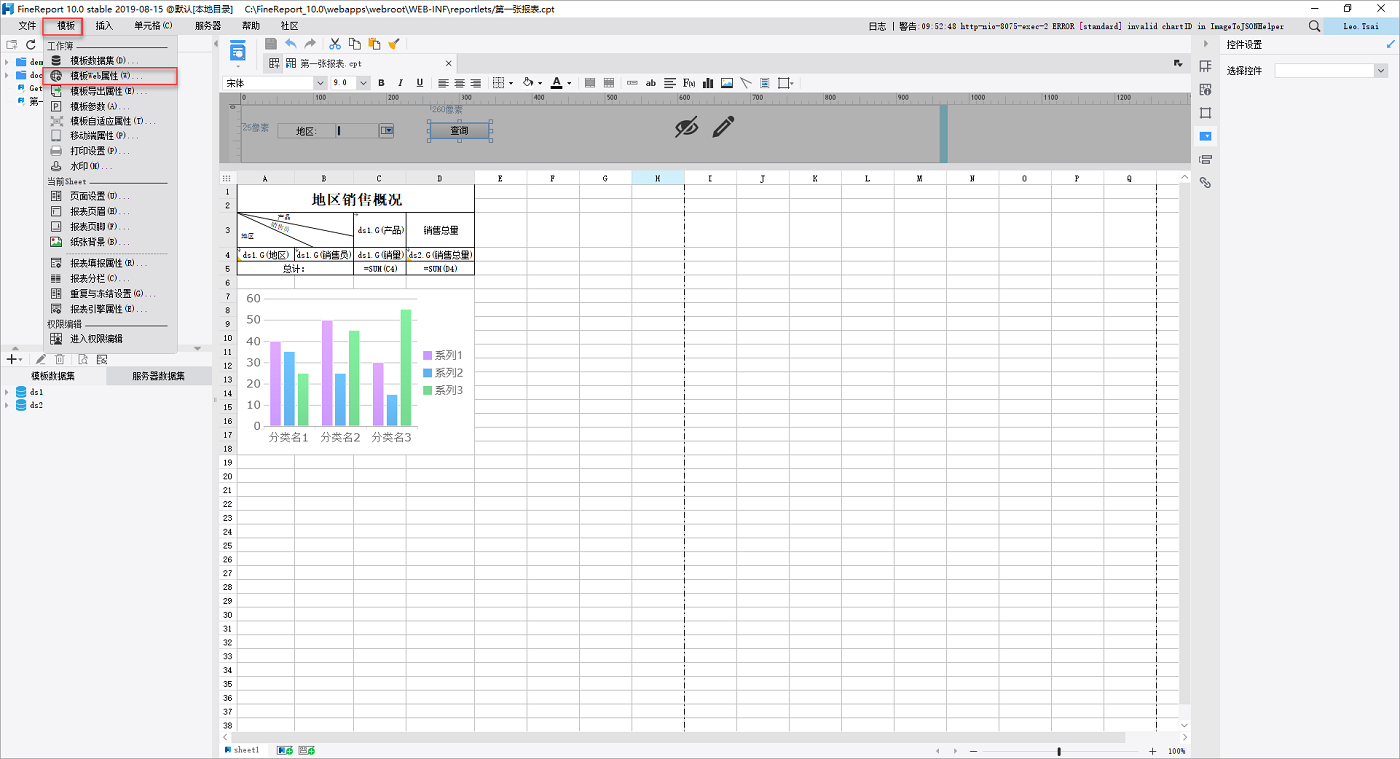
Task: Select the Format Painter brush icon
Action: (x=394, y=44)
